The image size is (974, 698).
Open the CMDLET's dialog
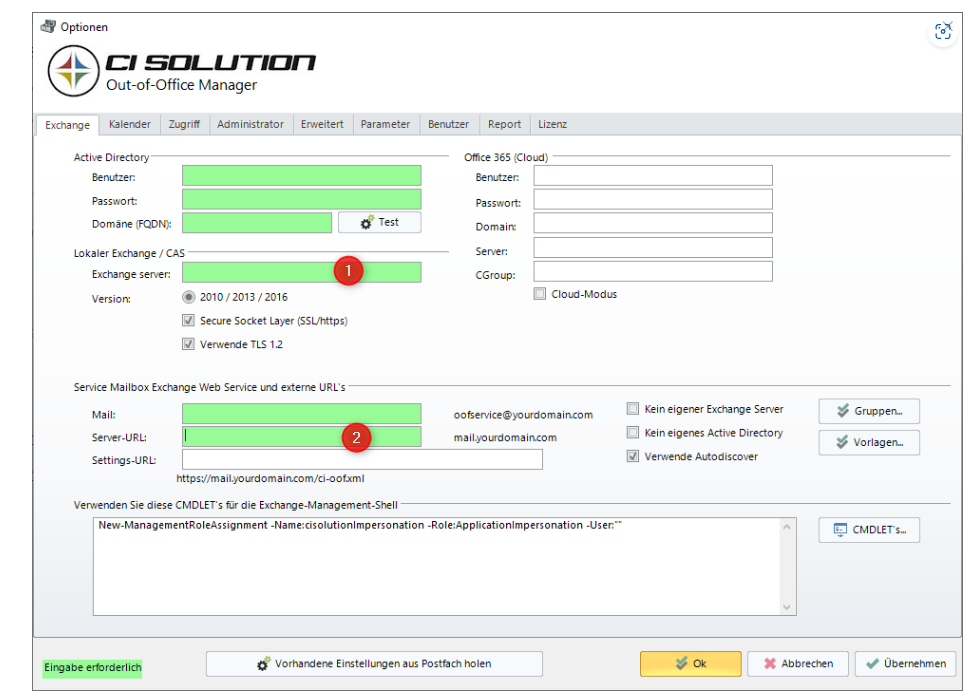tap(868, 530)
